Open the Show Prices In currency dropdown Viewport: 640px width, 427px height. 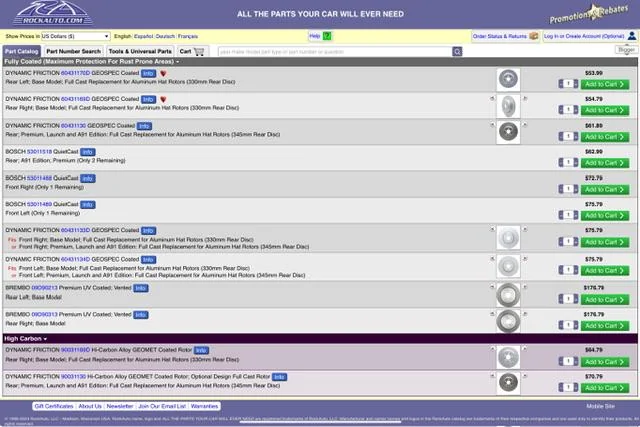point(76,36)
